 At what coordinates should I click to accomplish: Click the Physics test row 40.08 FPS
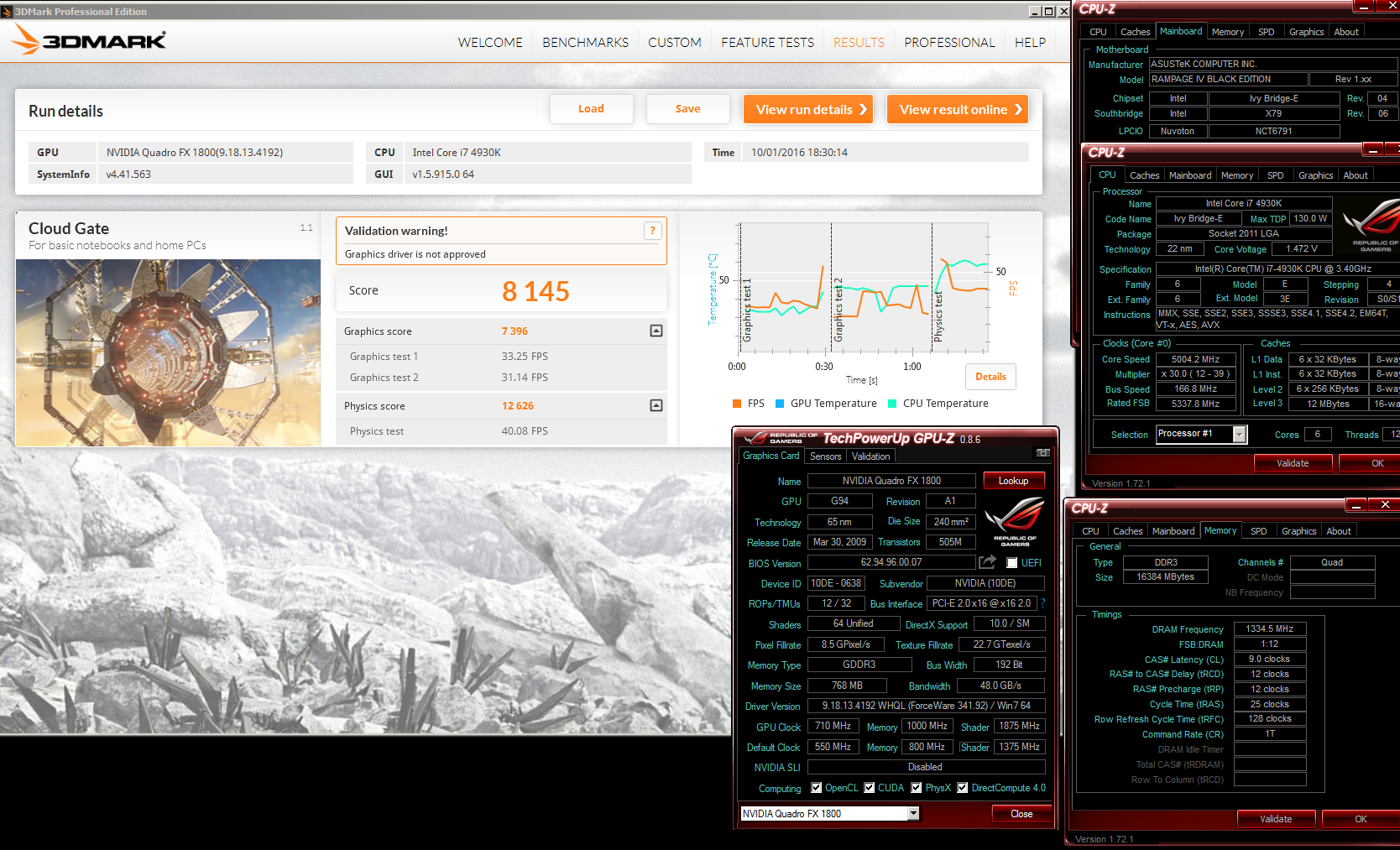click(501, 431)
